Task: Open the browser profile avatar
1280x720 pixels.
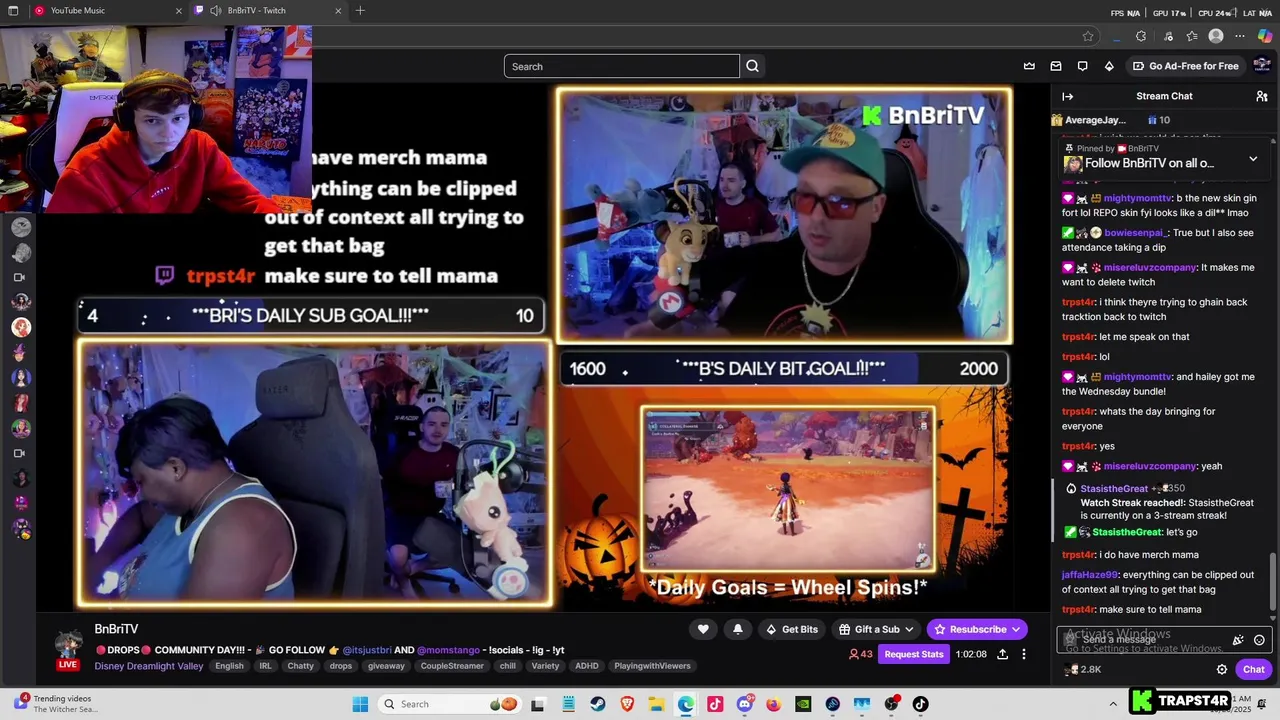Action: click(1216, 36)
